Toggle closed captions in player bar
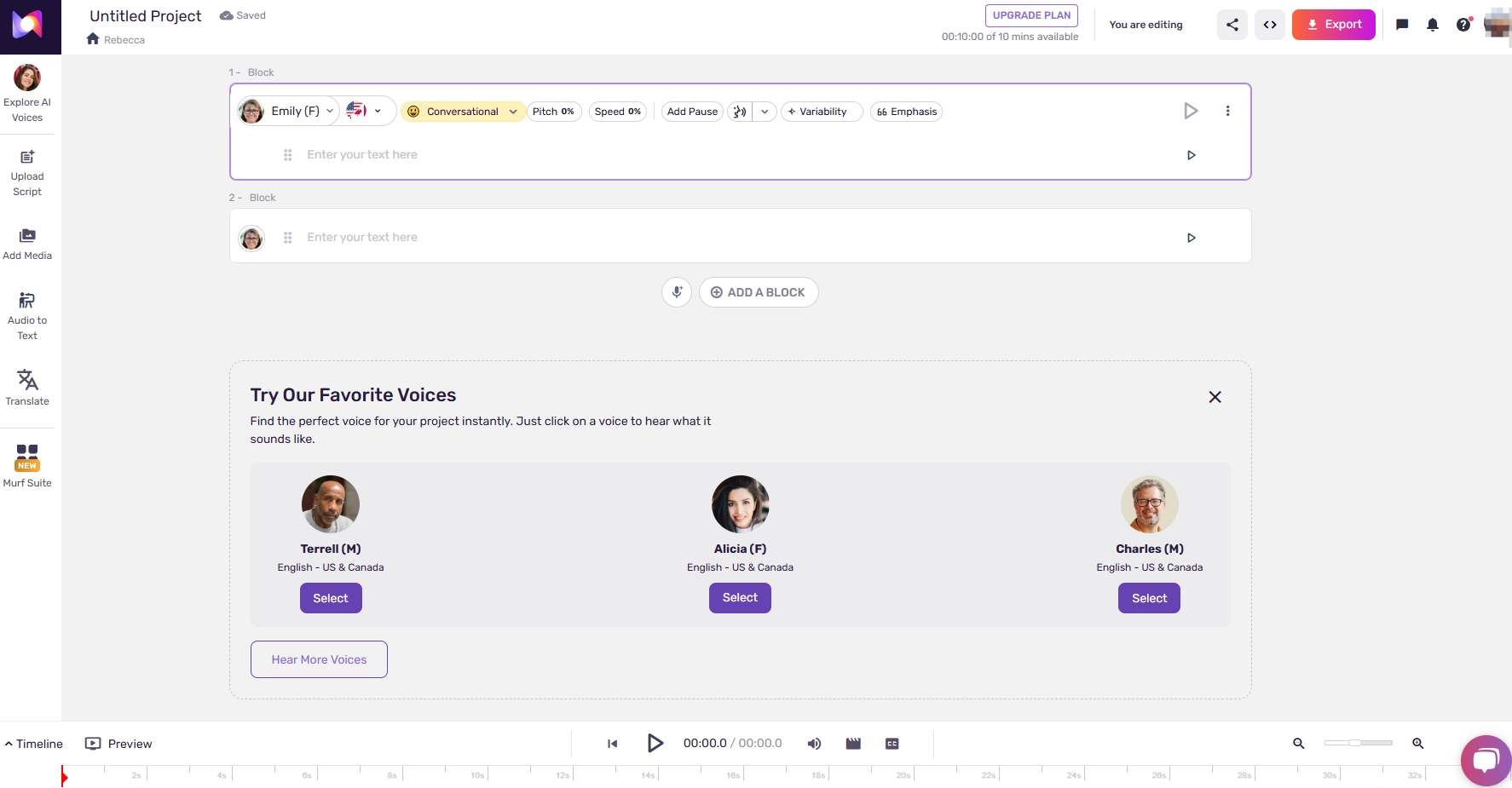Screen dimensions: 1512x788 [x=892, y=744]
